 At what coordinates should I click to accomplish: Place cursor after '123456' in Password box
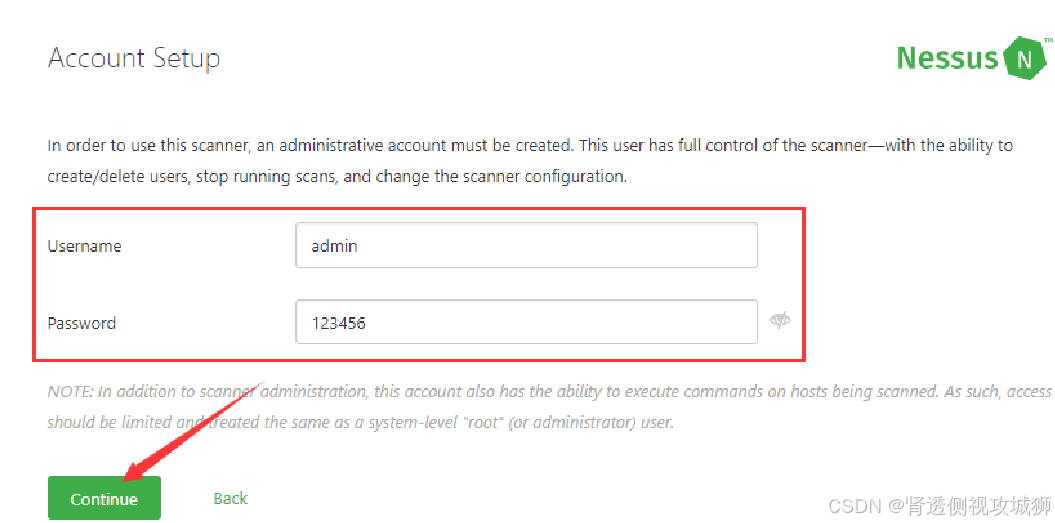(367, 323)
